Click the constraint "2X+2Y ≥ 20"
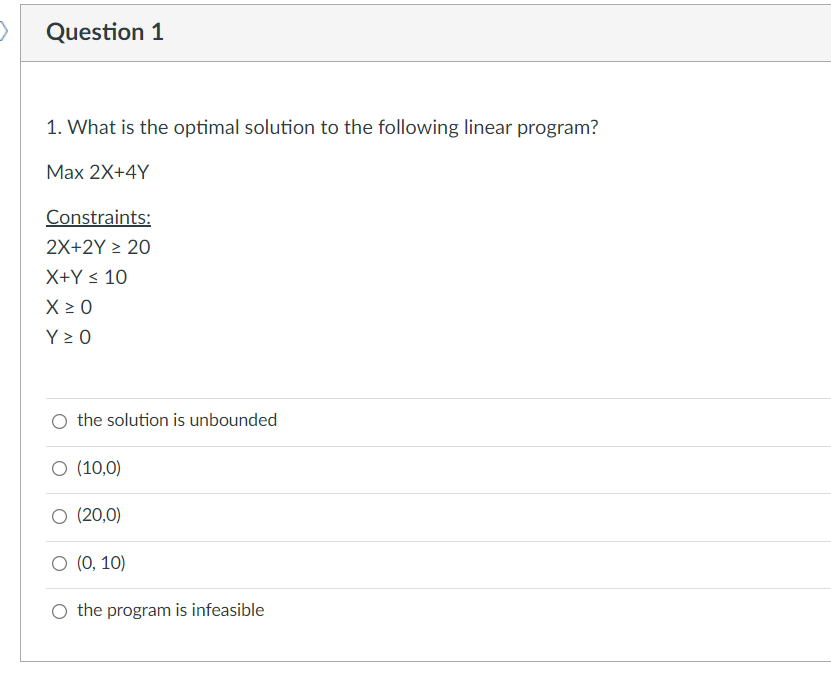 pos(99,247)
